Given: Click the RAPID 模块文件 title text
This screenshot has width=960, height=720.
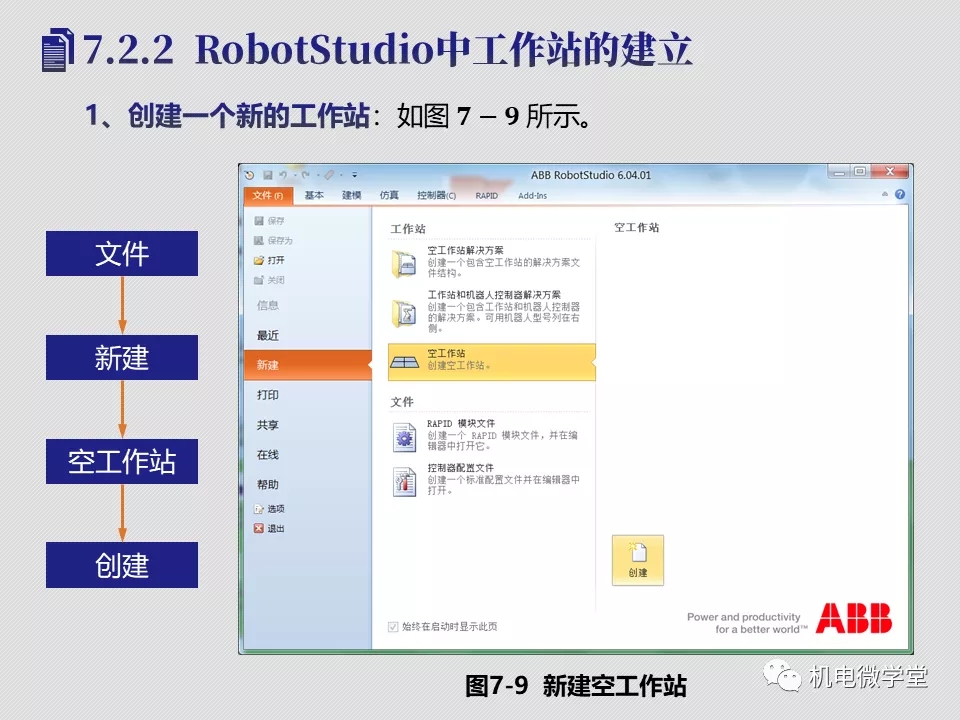Looking at the screenshot, I should [461, 424].
